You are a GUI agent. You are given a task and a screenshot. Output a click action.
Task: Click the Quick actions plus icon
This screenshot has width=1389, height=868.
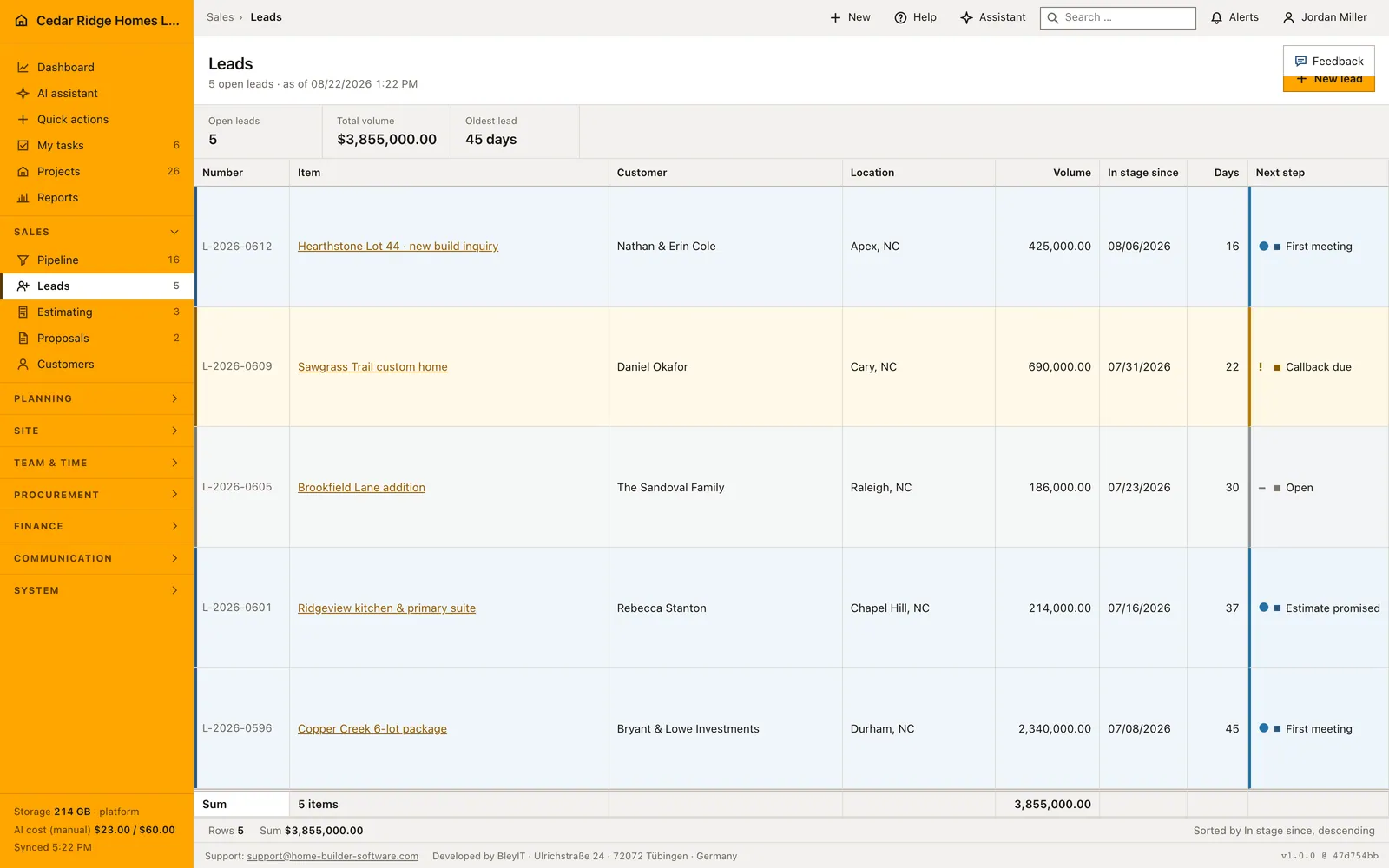click(23, 120)
